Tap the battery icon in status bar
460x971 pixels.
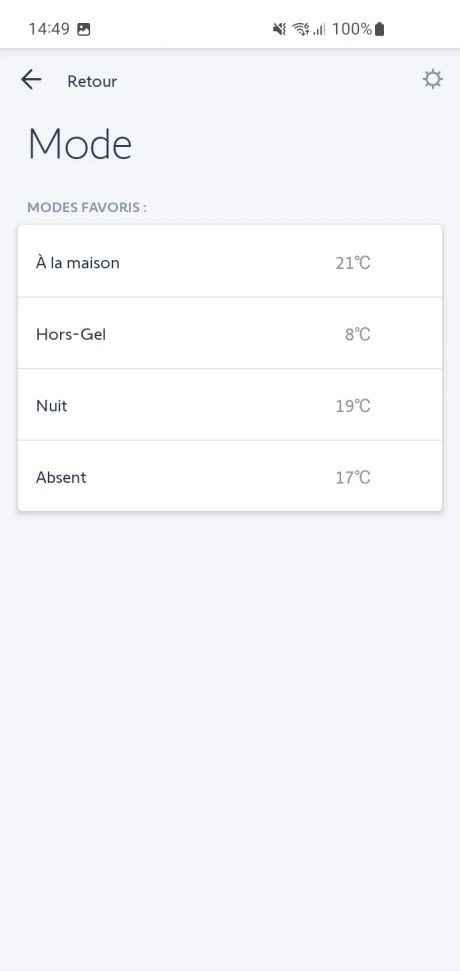point(380,28)
